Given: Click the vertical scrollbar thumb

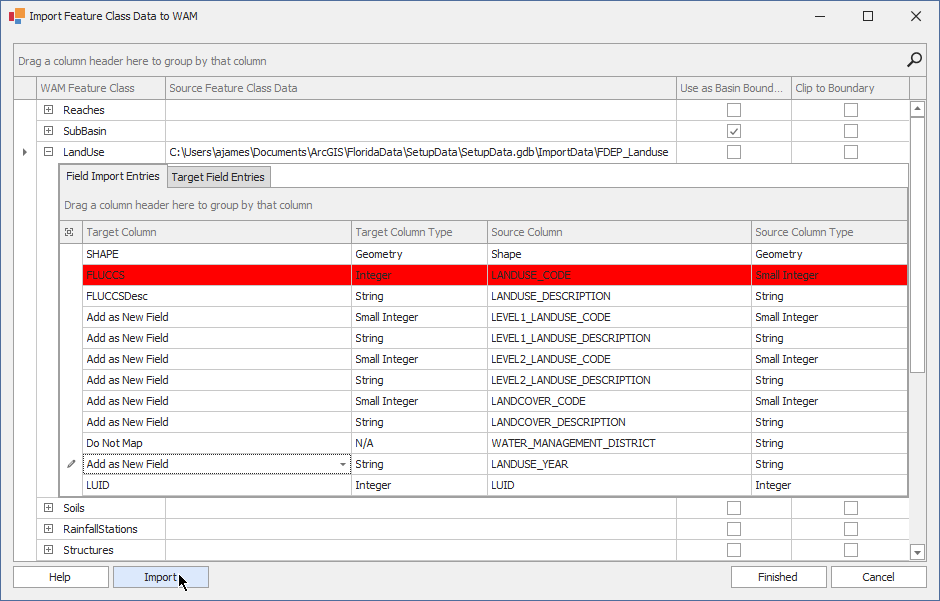Looking at the screenshot, I should pos(917,244).
